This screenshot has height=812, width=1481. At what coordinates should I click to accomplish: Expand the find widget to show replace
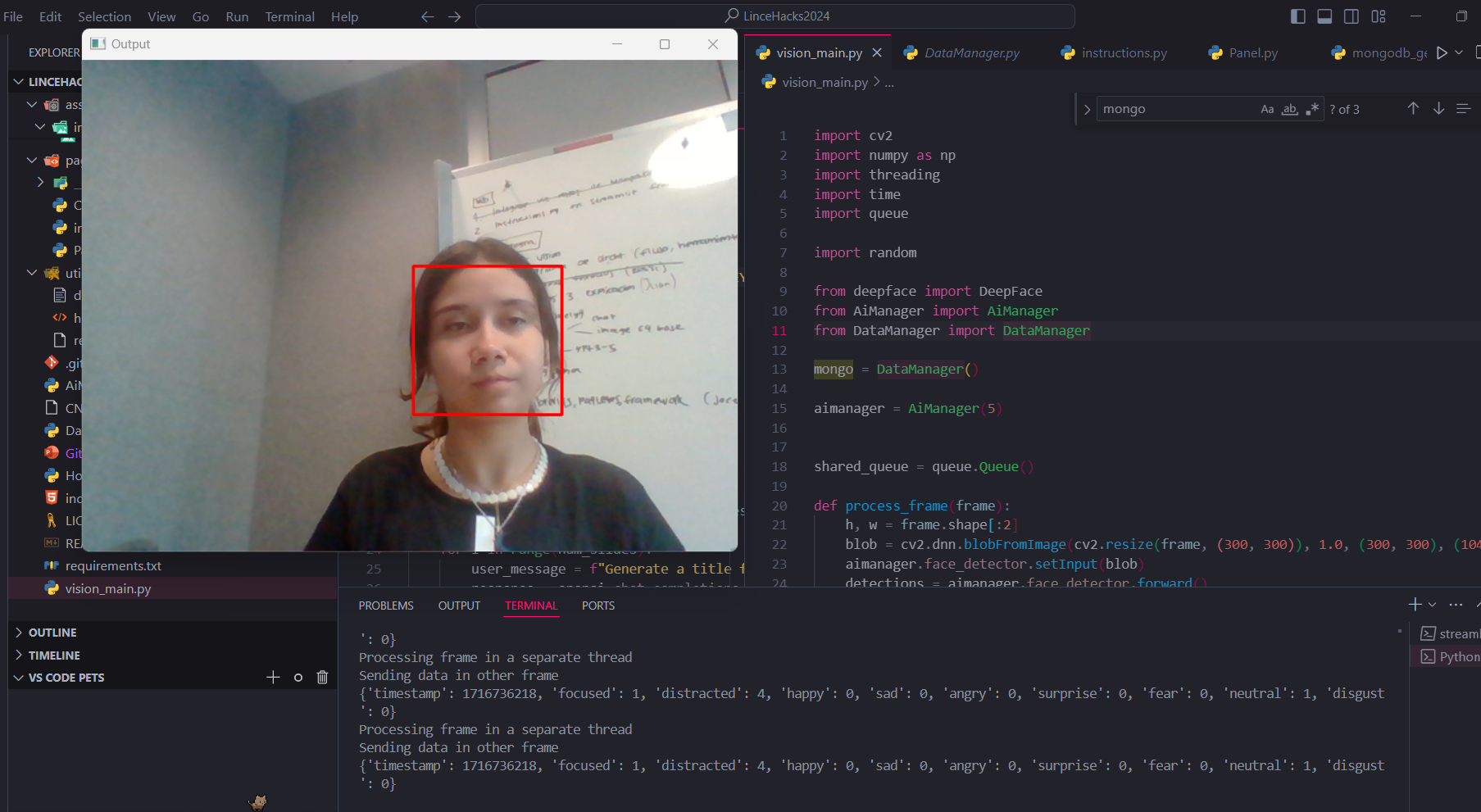pyautogui.click(x=1087, y=108)
